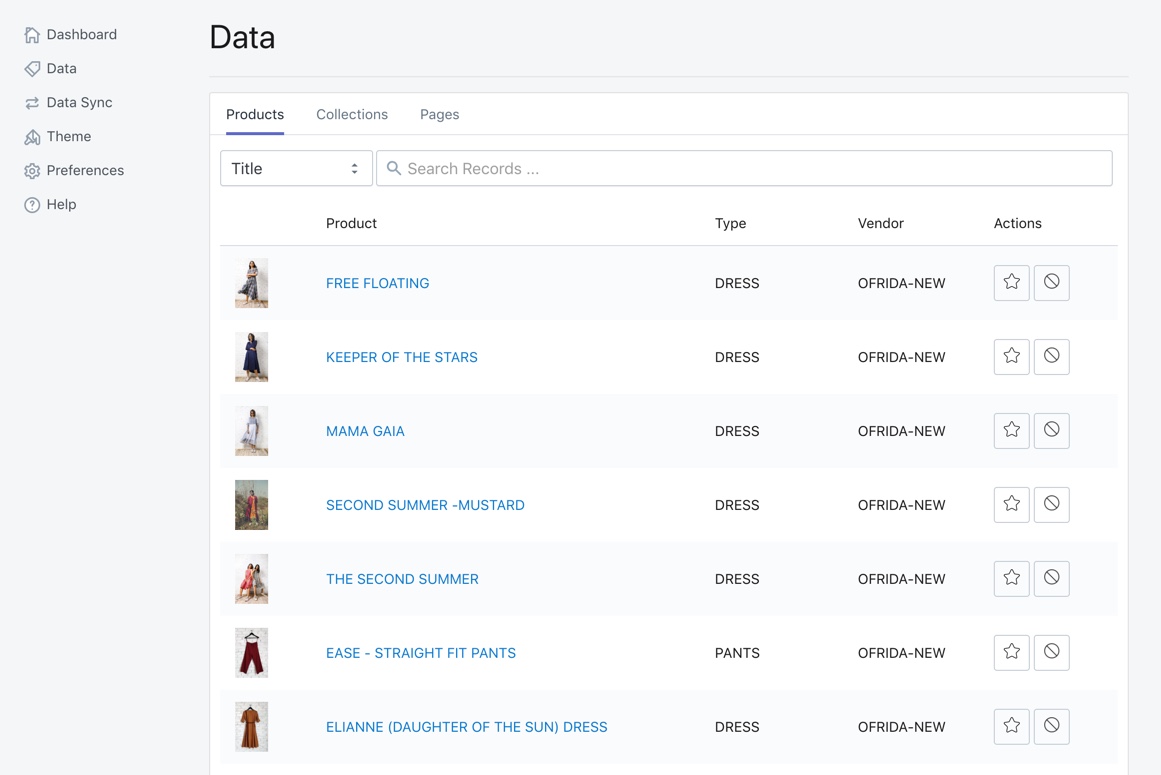This screenshot has height=775, width=1161.
Task: Click the Preferences gear icon
Action: click(32, 171)
